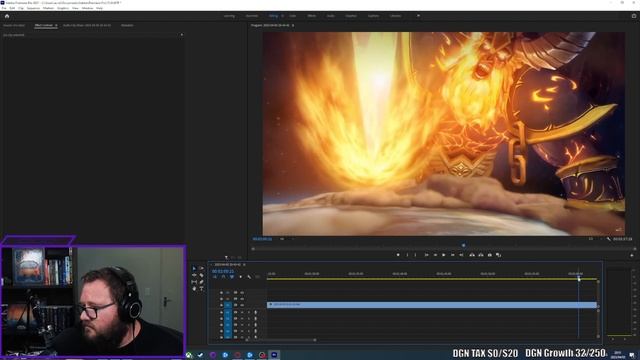Click the Home icon in Premiere
Viewport: 640px width, 360px height.
click(x=7, y=16)
